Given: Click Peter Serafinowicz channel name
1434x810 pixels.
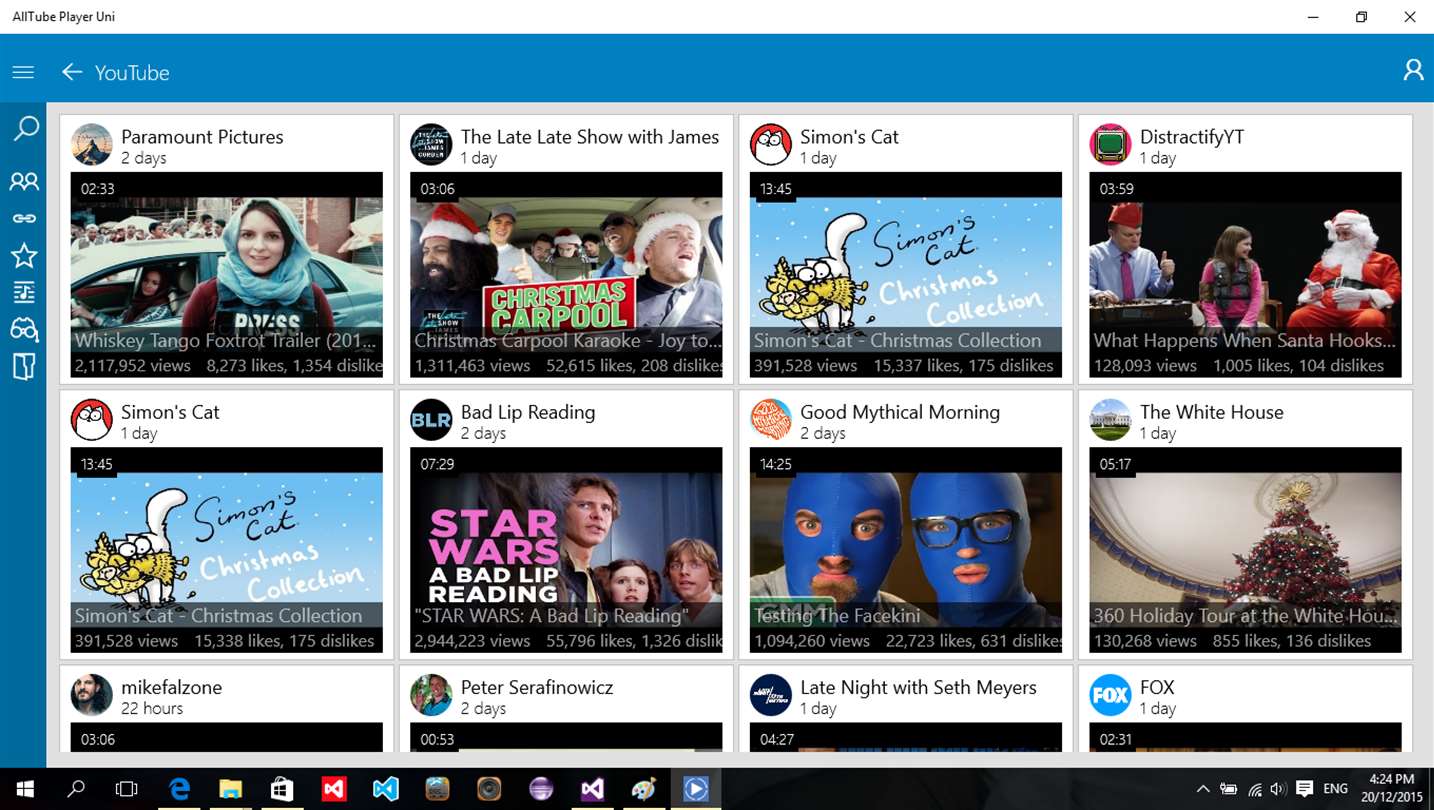Looking at the screenshot, I should (537, 687).
